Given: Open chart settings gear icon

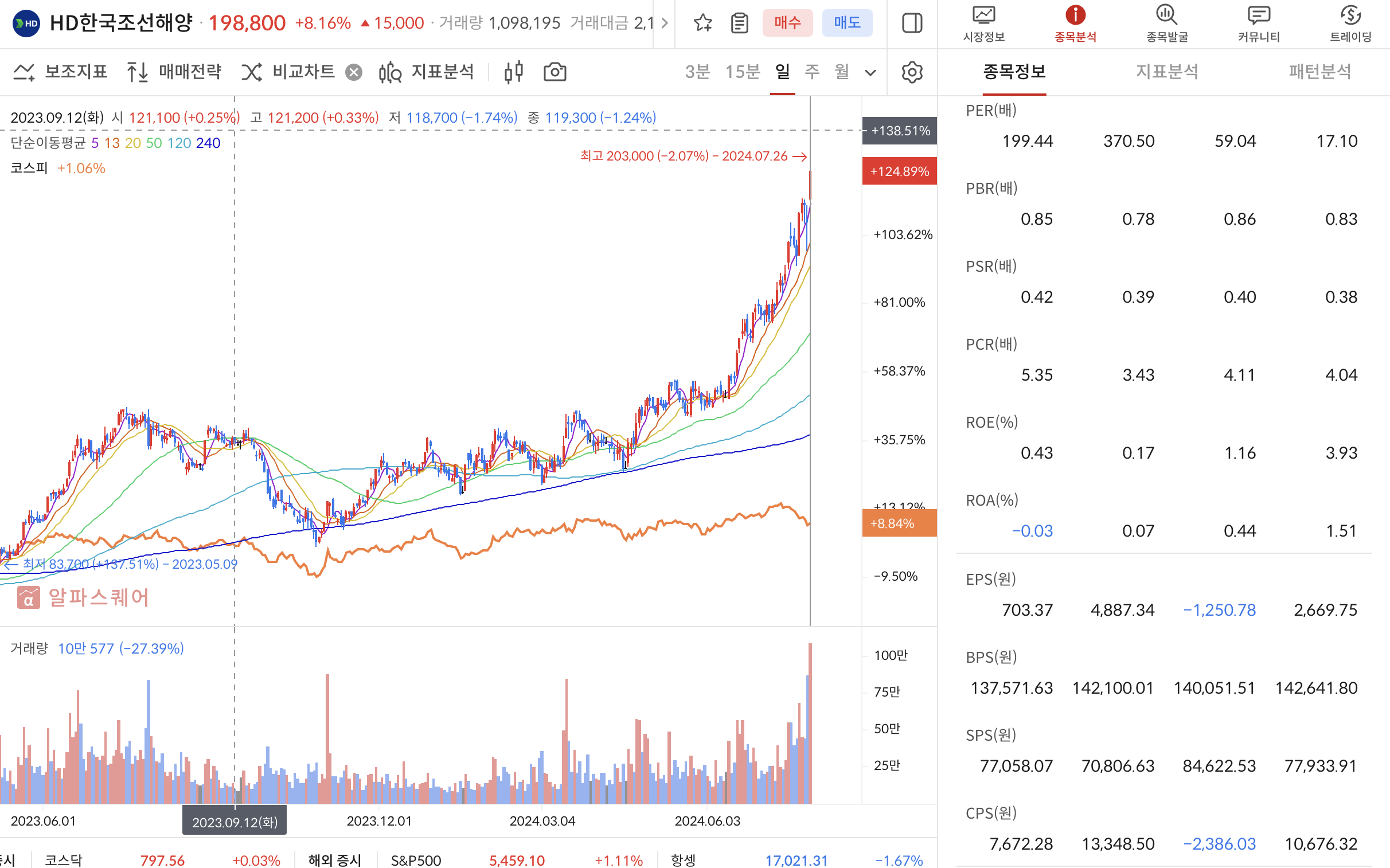Looking at the screenshot, I should coord(912,72).
